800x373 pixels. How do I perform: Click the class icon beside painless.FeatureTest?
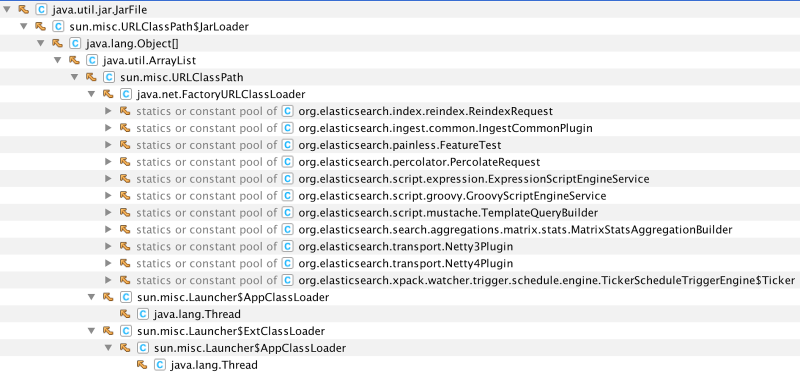(288, 145)
